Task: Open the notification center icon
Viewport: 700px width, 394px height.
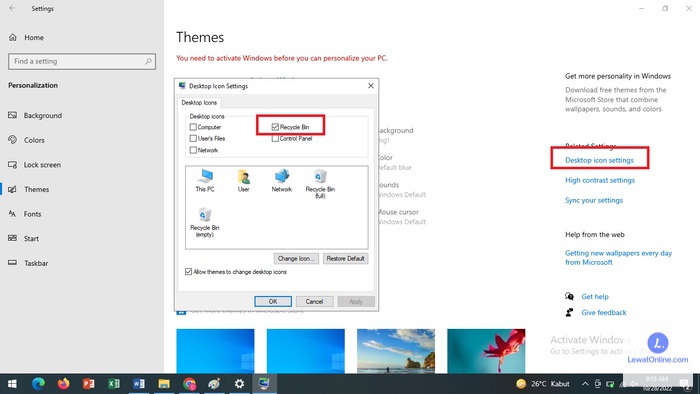Action: point(684,384)
